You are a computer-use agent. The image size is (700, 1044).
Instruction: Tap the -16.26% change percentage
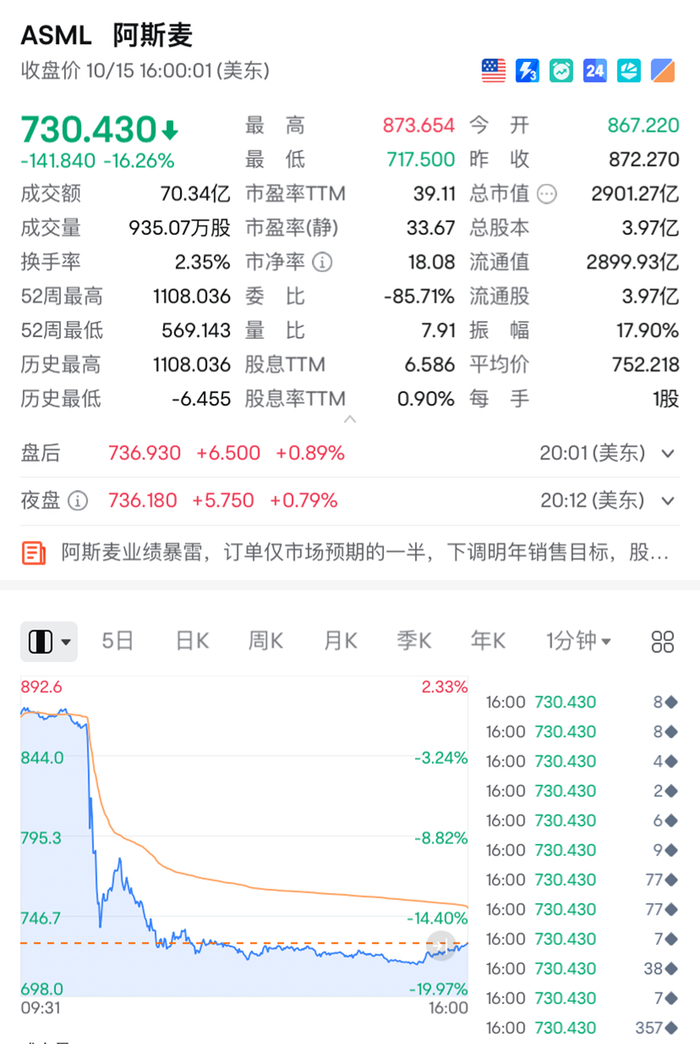[x=139, y=160]
